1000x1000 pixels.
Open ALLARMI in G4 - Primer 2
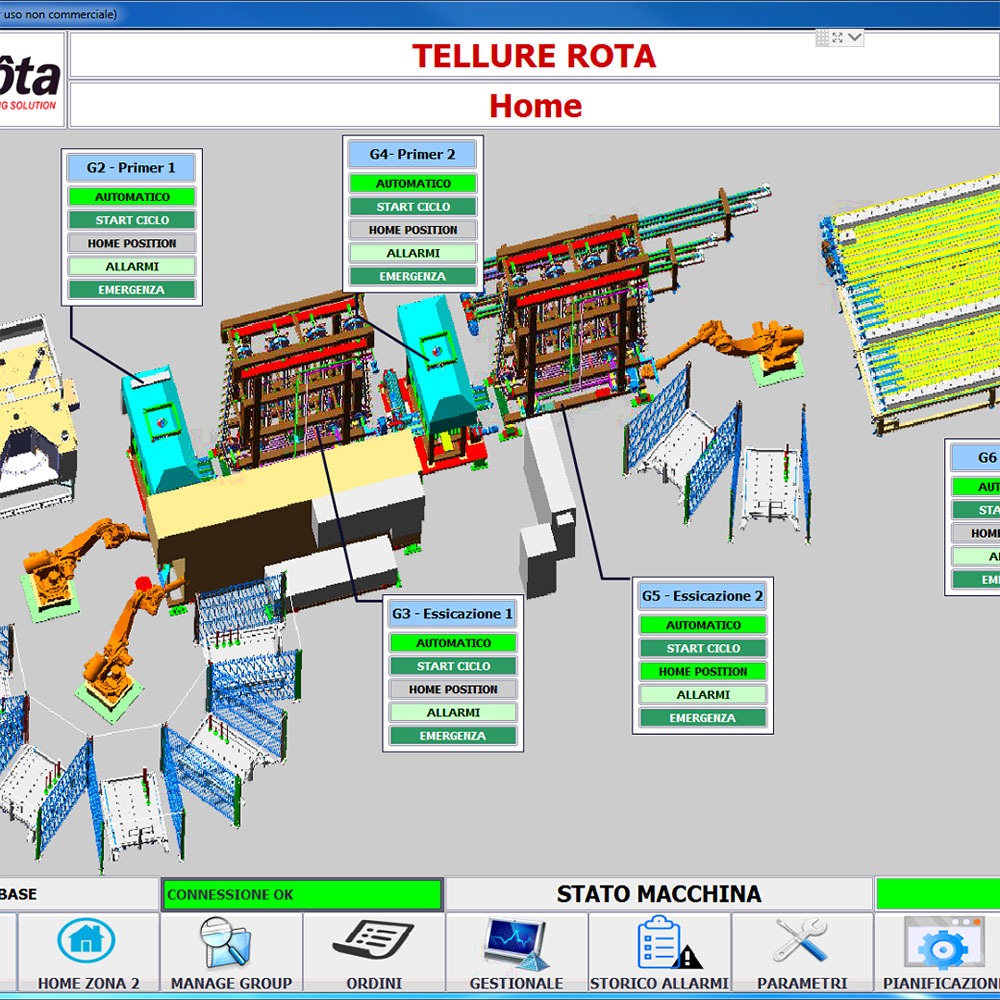point(413,253)
